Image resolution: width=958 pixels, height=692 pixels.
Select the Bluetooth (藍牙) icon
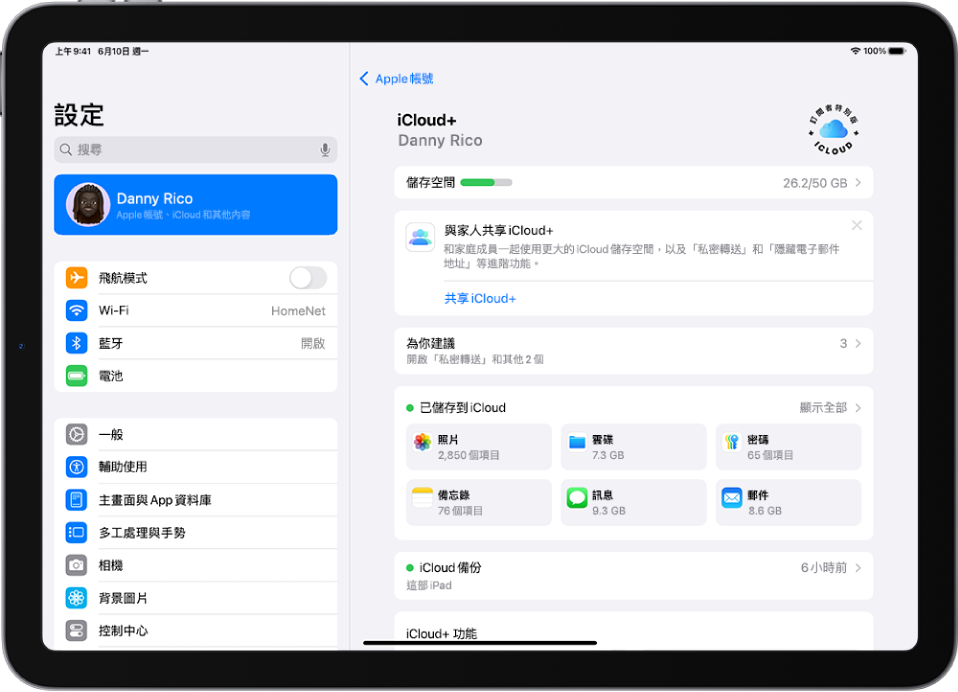pyautogui.click(x=76, y=343)
